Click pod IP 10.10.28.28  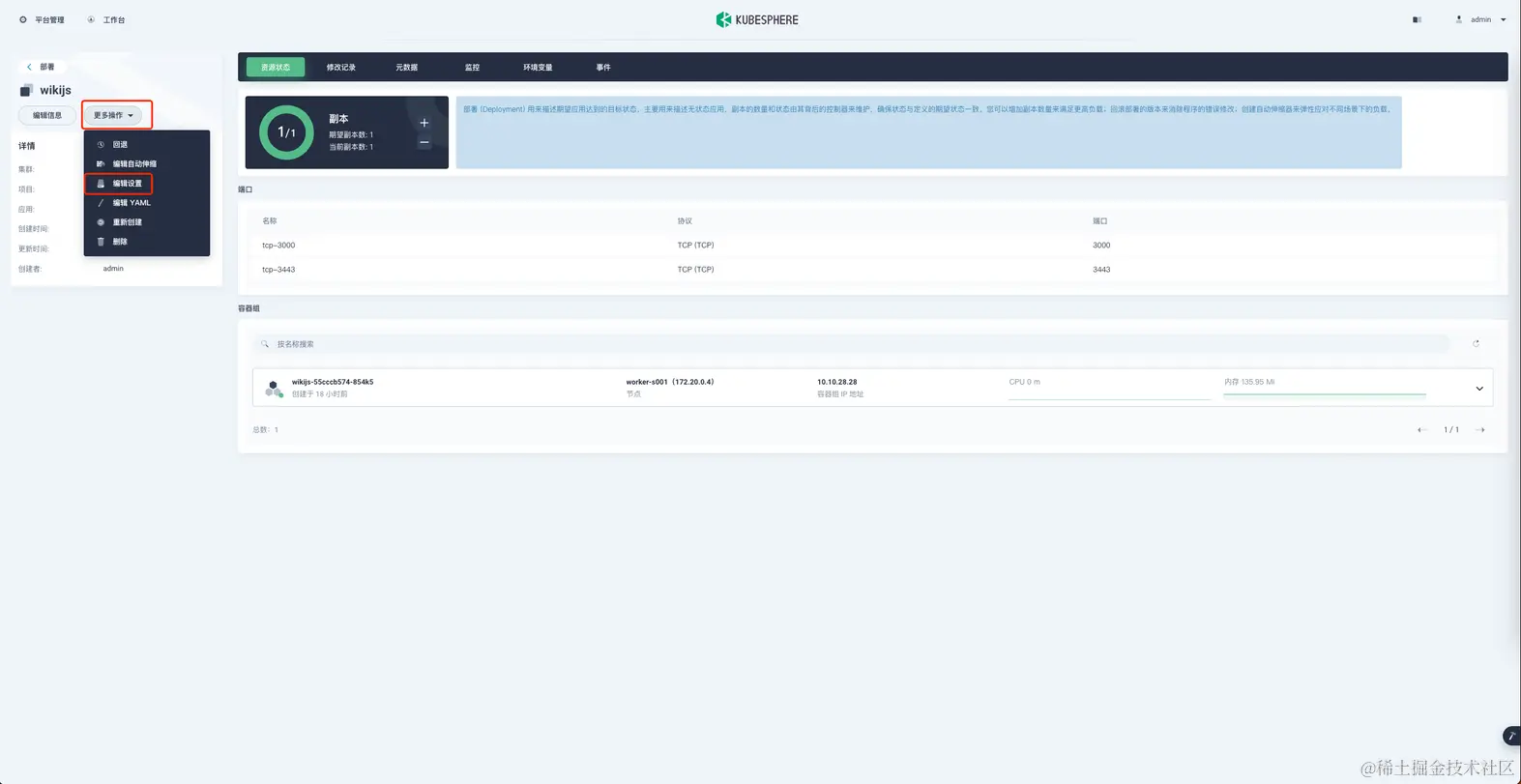coord(836,382)
